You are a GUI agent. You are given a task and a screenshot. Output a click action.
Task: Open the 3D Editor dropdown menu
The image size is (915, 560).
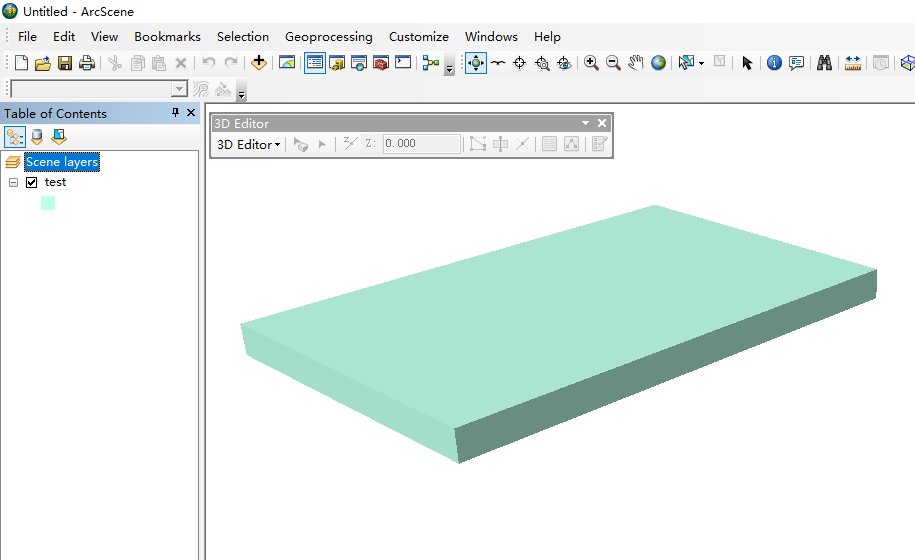tap(248, 144)
